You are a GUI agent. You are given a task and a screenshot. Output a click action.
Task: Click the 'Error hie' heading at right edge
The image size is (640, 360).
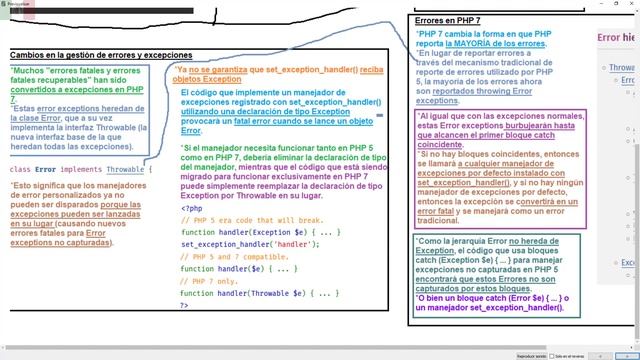(616, 38)
